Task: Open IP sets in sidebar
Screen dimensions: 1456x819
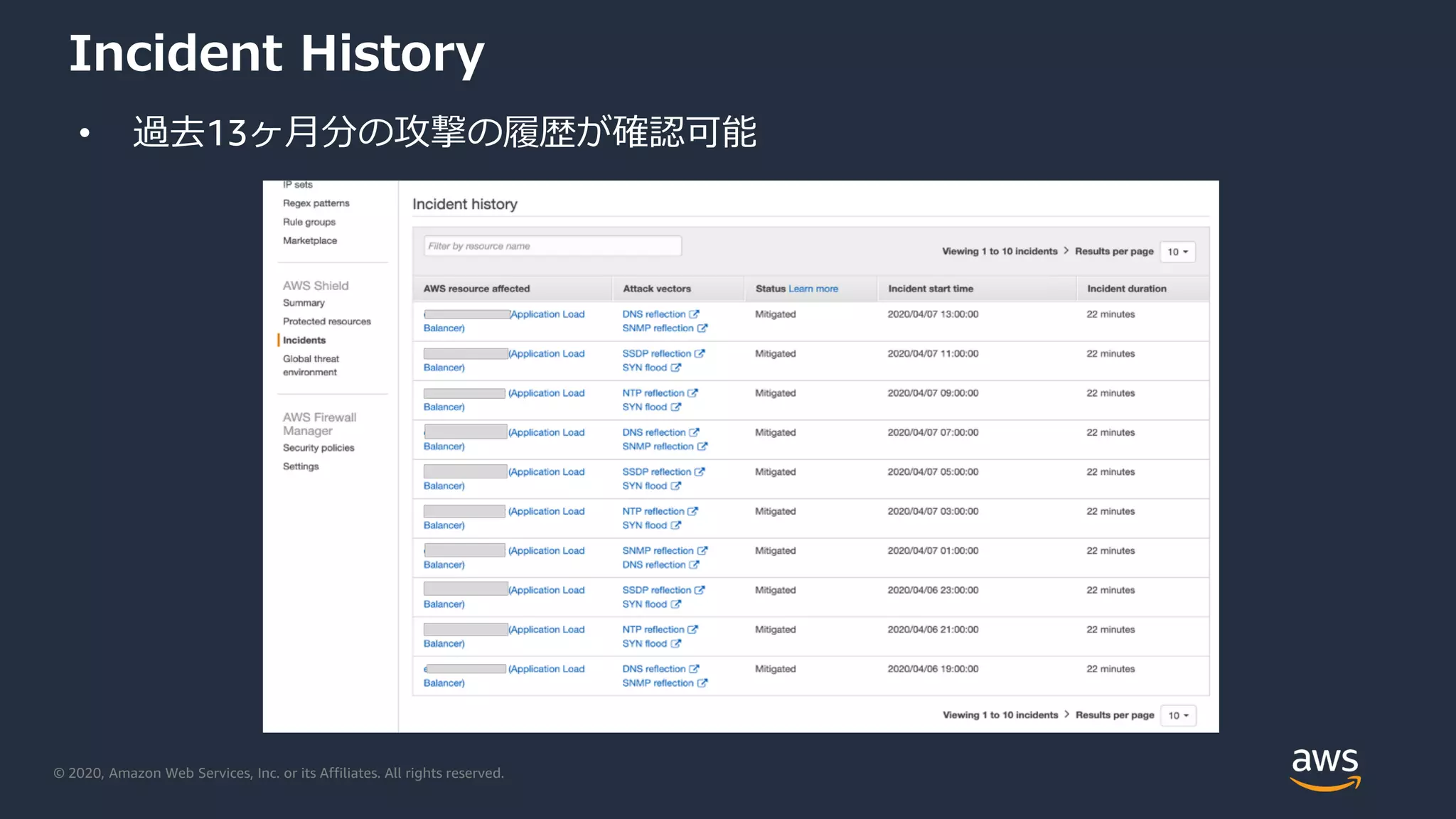Action: click(298, 185)
